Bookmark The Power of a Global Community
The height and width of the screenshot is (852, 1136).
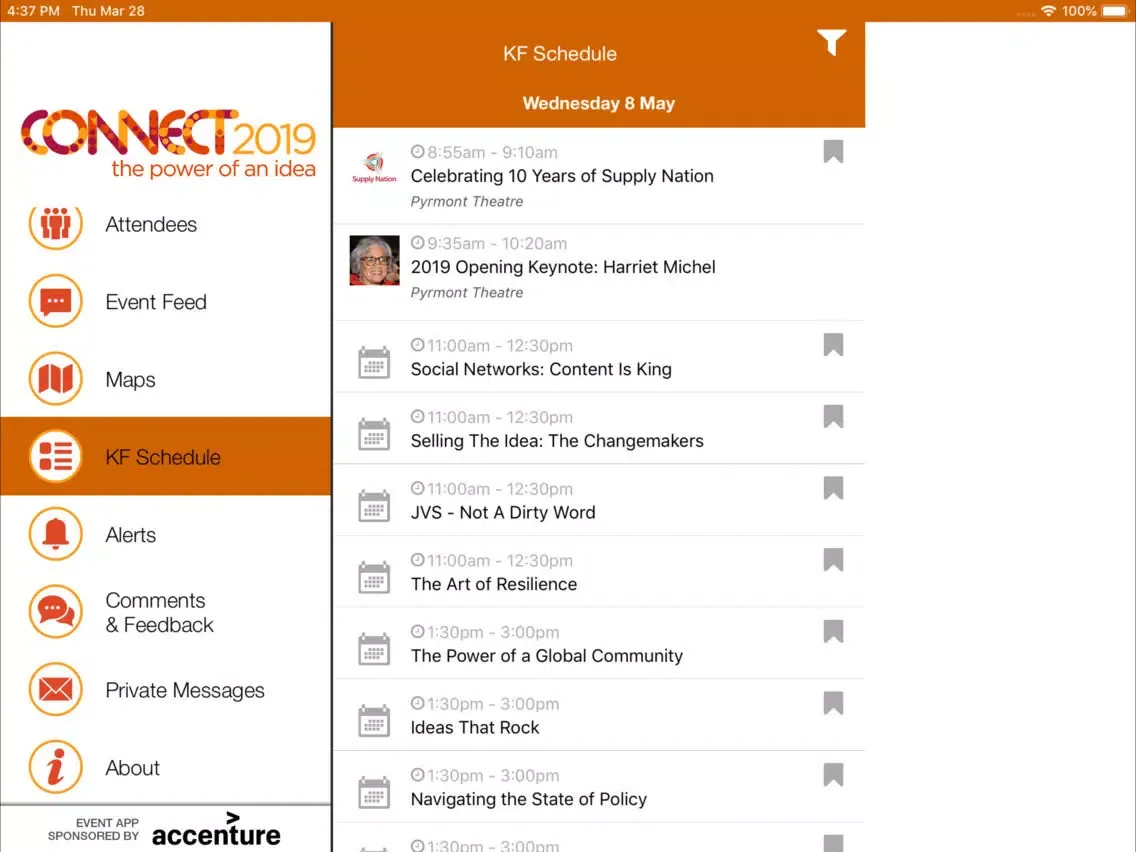[x=833, y=632]
